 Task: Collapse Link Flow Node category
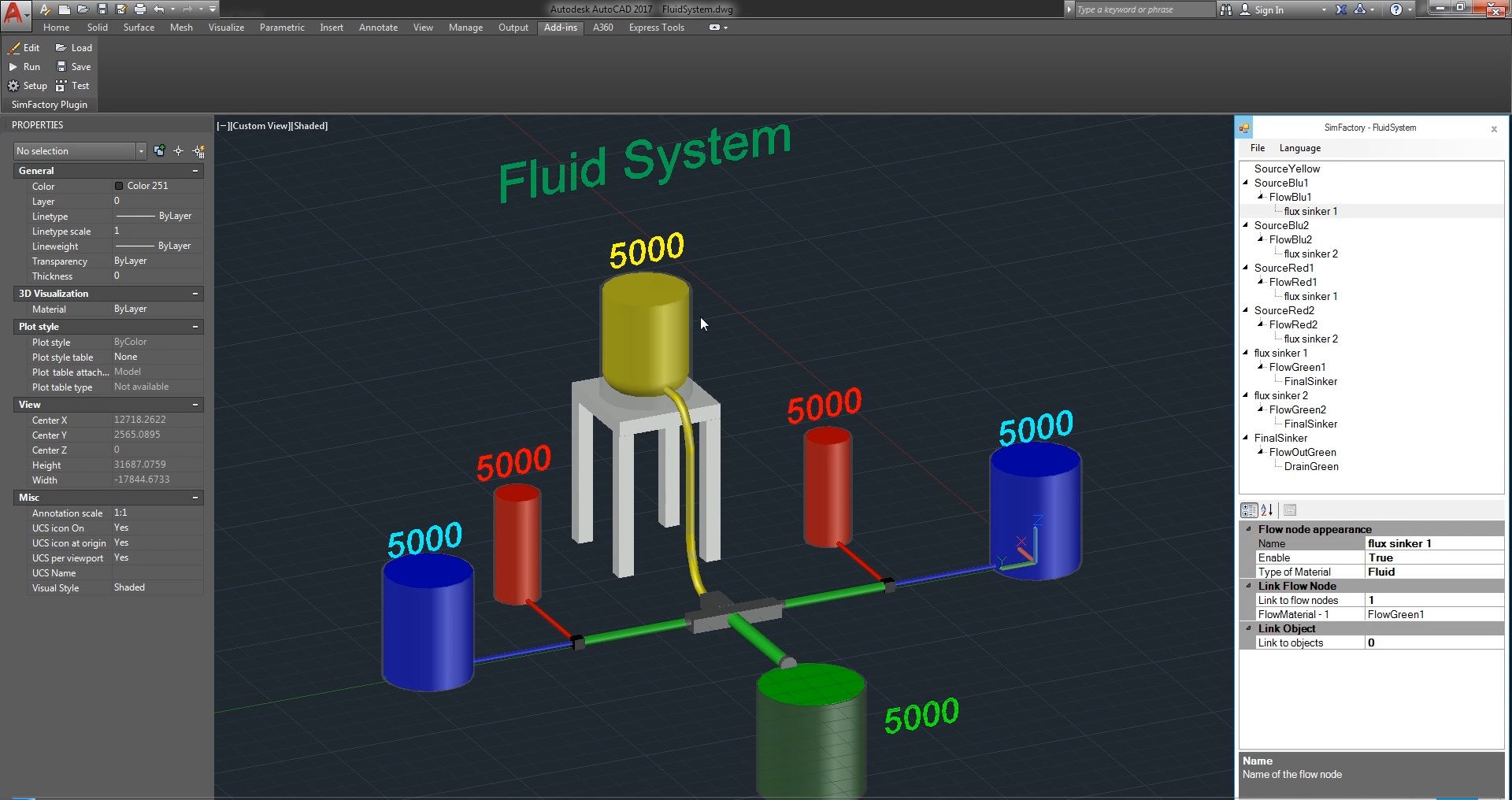(1248, 586)
